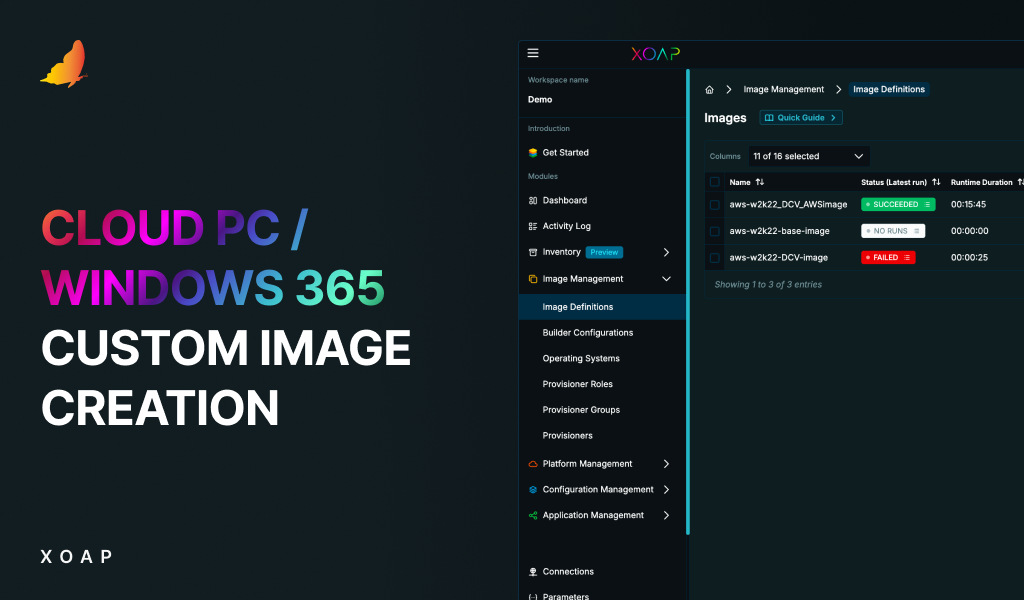Toggle the select-all header checkbox
The height and width of the screenshot is (600, 1024).
pos(715,182)
